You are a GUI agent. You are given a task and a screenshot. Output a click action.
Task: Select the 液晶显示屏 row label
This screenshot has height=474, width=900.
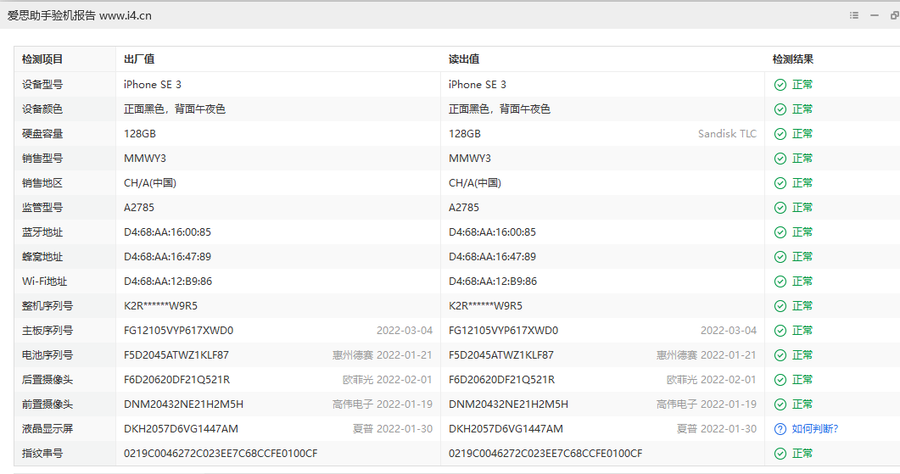[x=48, y=429]
